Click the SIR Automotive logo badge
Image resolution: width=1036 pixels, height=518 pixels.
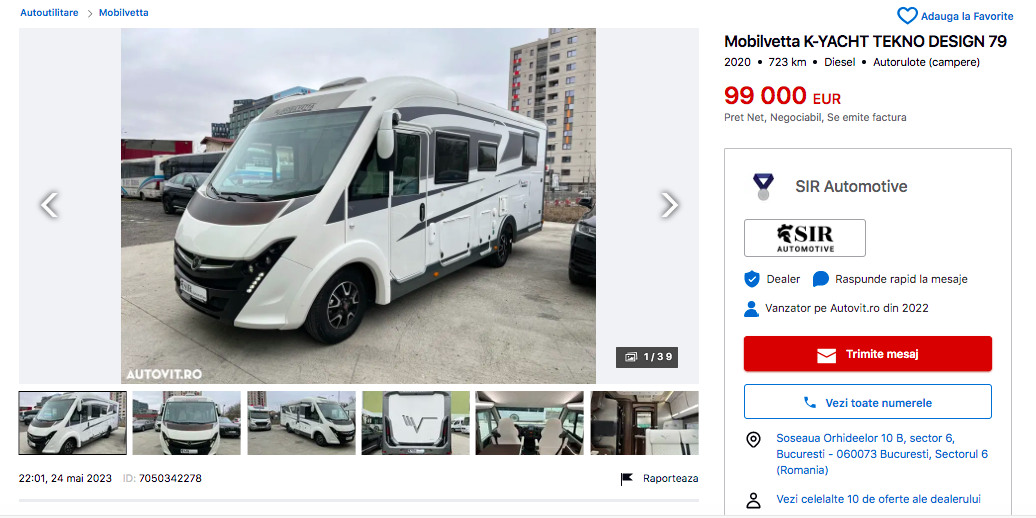pyautogui.click(x=804, y=238)
